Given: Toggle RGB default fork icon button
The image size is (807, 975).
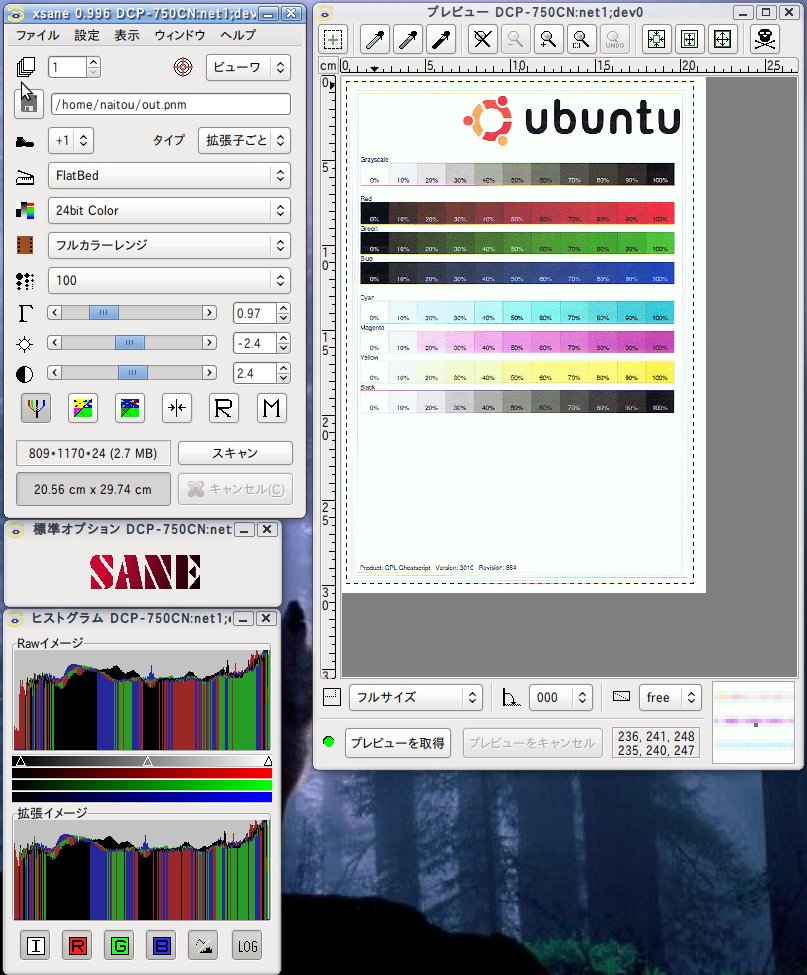Looking at the screenshot, I should [x=35, y=408].
